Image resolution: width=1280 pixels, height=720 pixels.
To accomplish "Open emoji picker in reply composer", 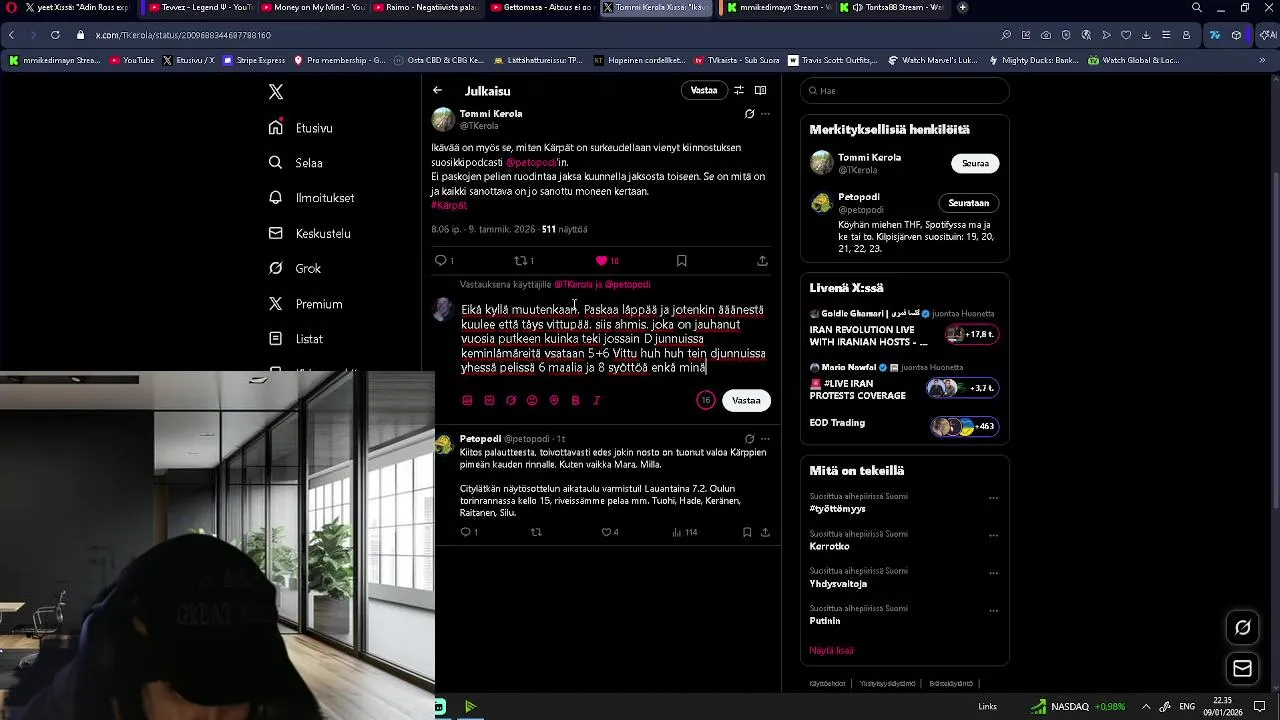I will pos(532,400).
